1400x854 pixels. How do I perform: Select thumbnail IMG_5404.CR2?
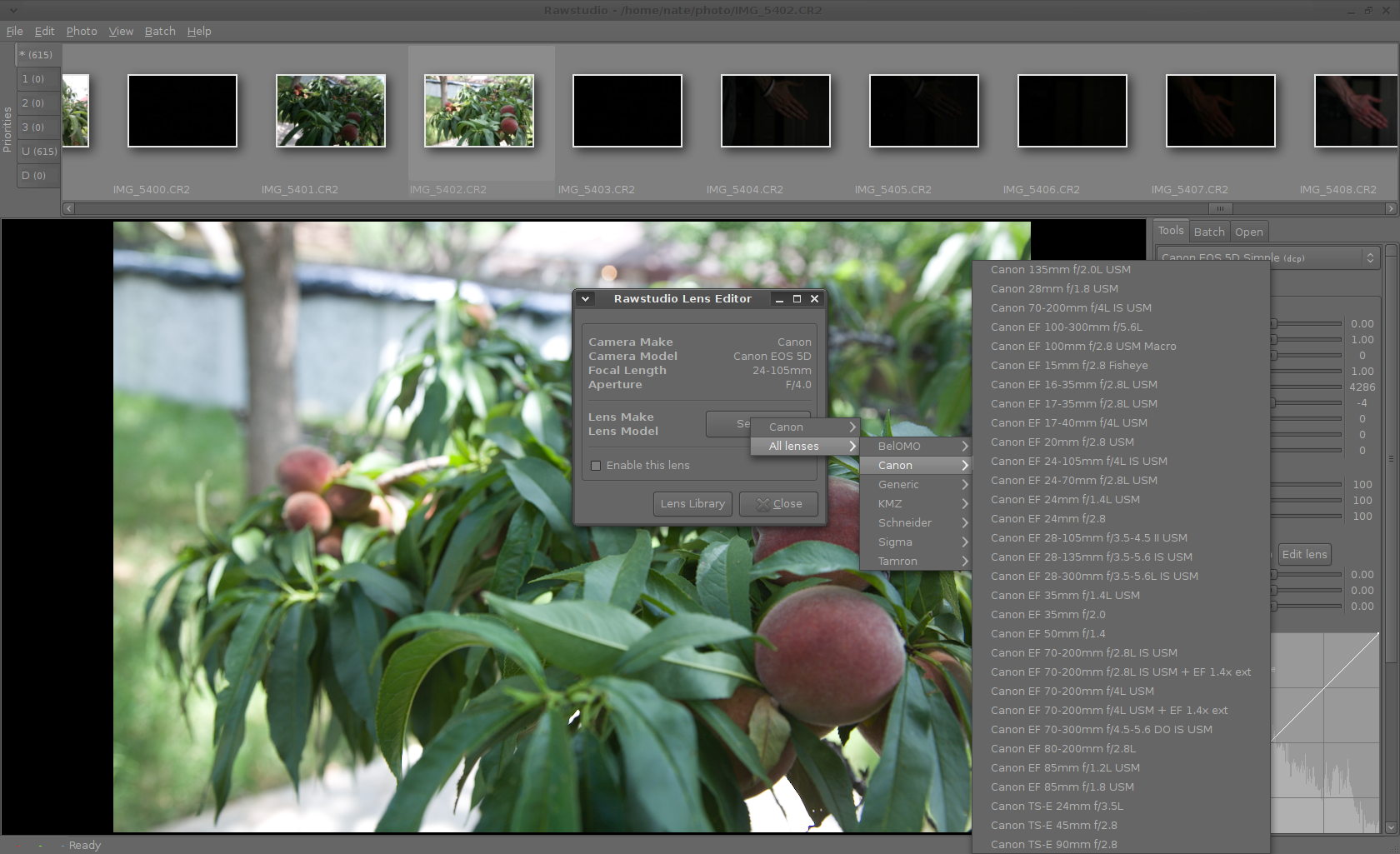[x=776, y=111]
